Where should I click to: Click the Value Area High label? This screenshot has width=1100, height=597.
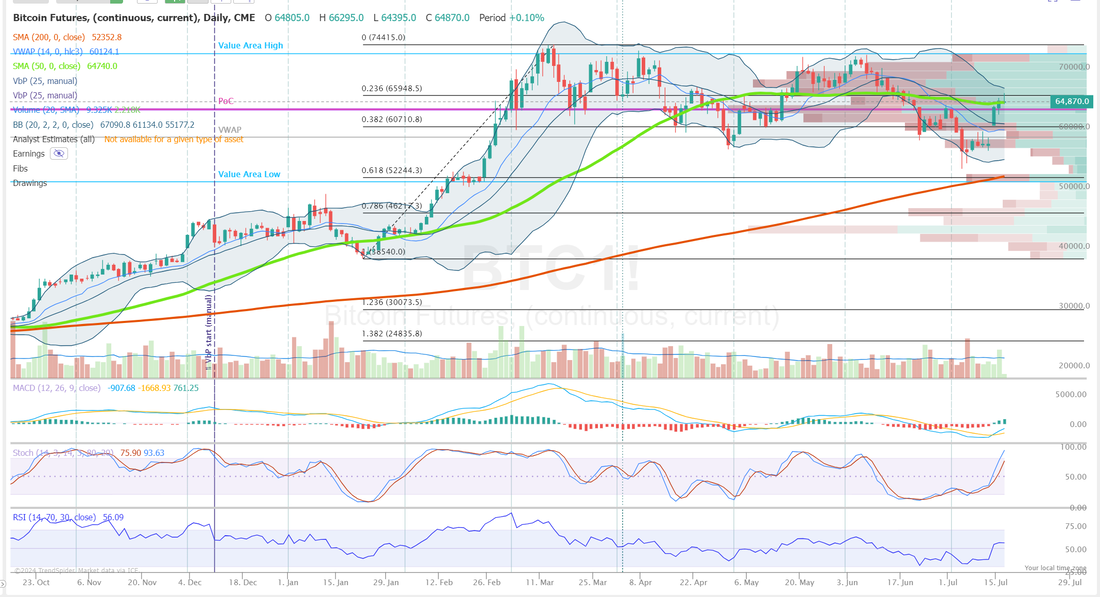point(250,45)
